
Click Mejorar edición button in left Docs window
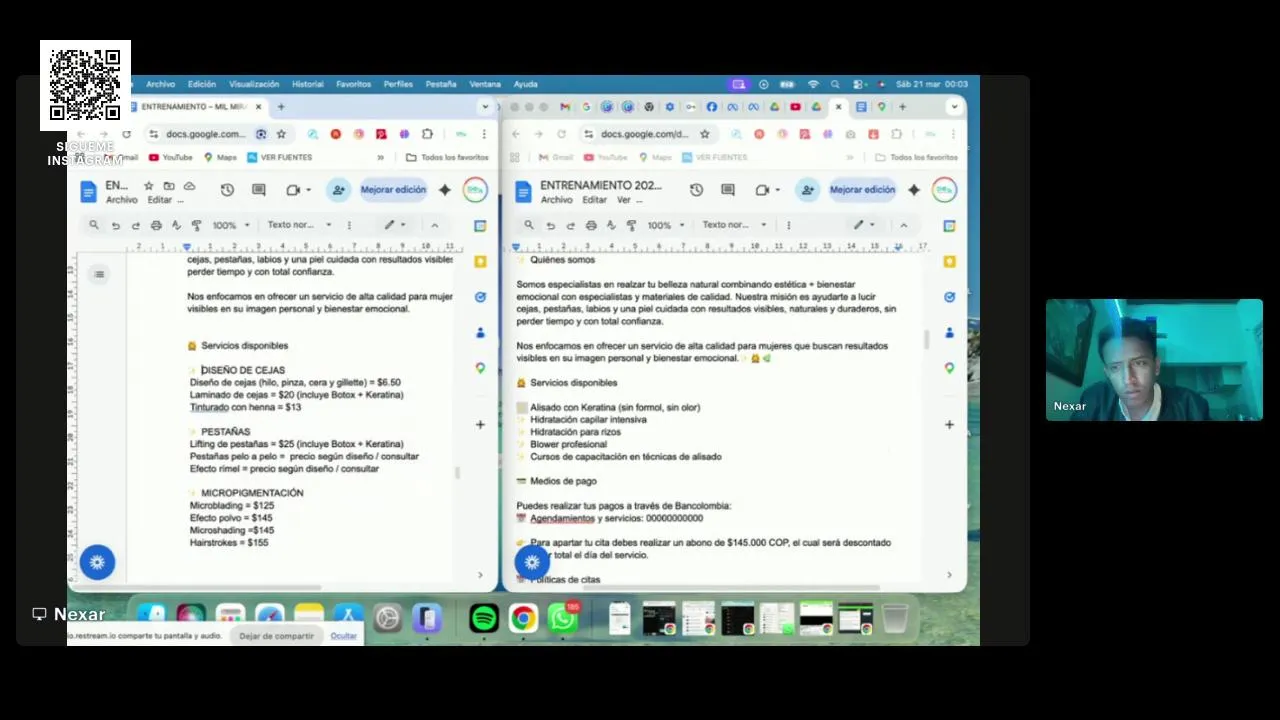click(393, 190)
